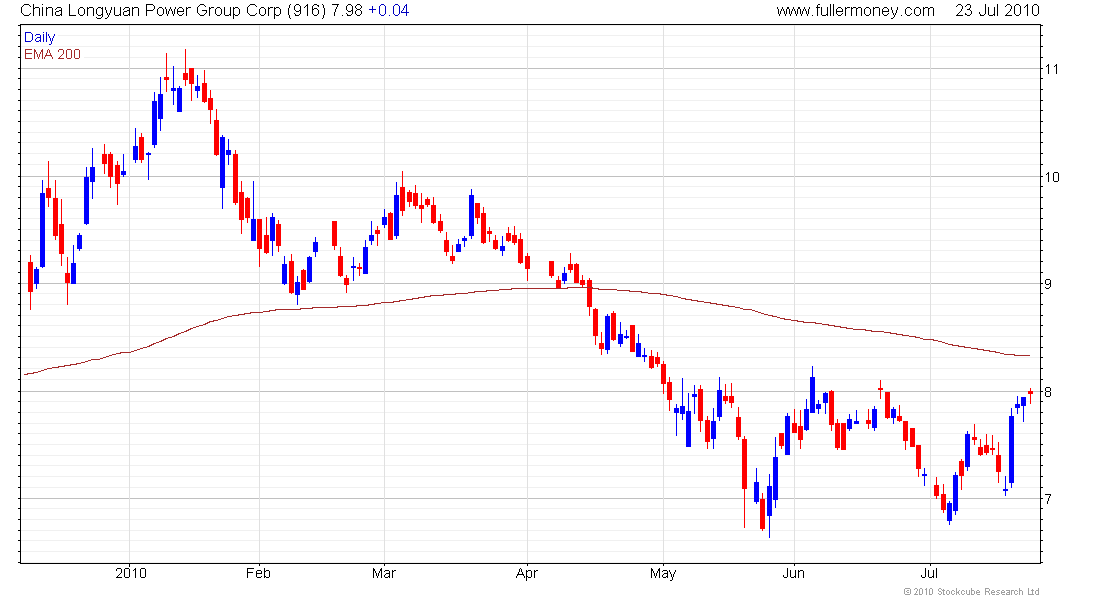Click the Apr date axis label
This screenshot has height=600, width=1100.
pyautogui.click(x=527, y=573)
